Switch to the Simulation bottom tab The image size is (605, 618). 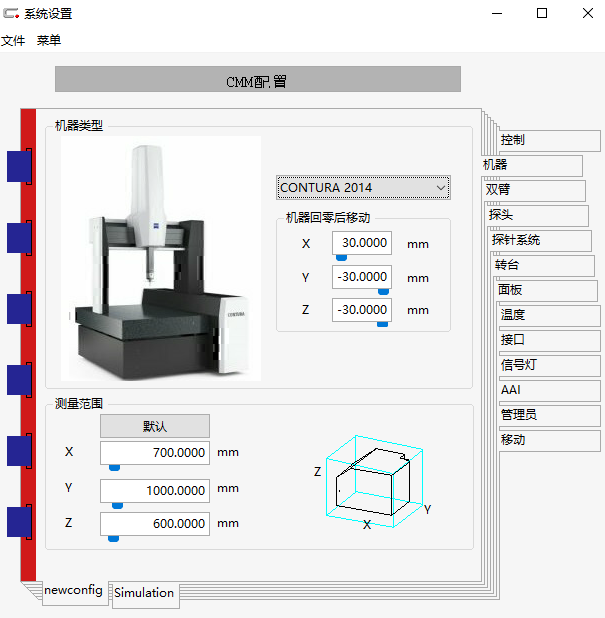coord(144,593)
